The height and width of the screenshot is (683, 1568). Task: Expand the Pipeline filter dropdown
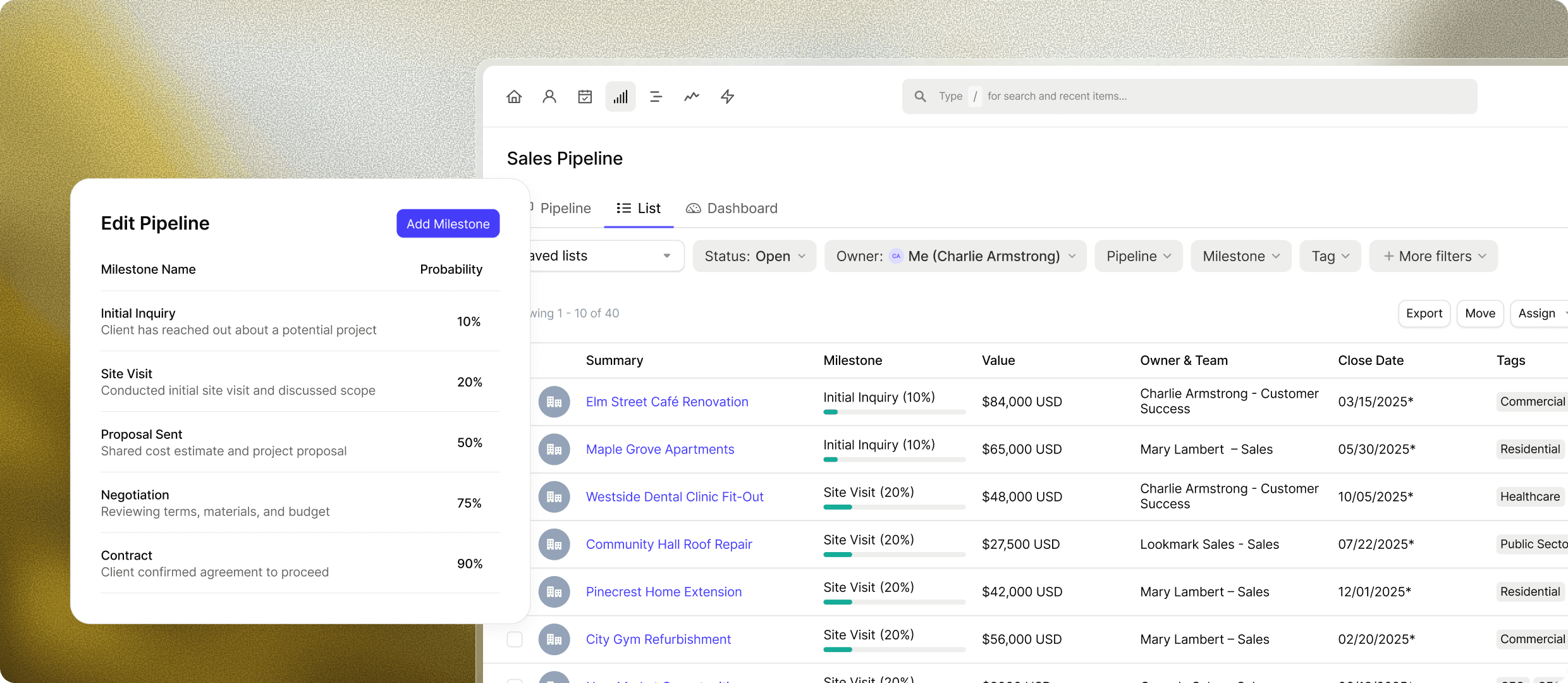(1137, 256)
